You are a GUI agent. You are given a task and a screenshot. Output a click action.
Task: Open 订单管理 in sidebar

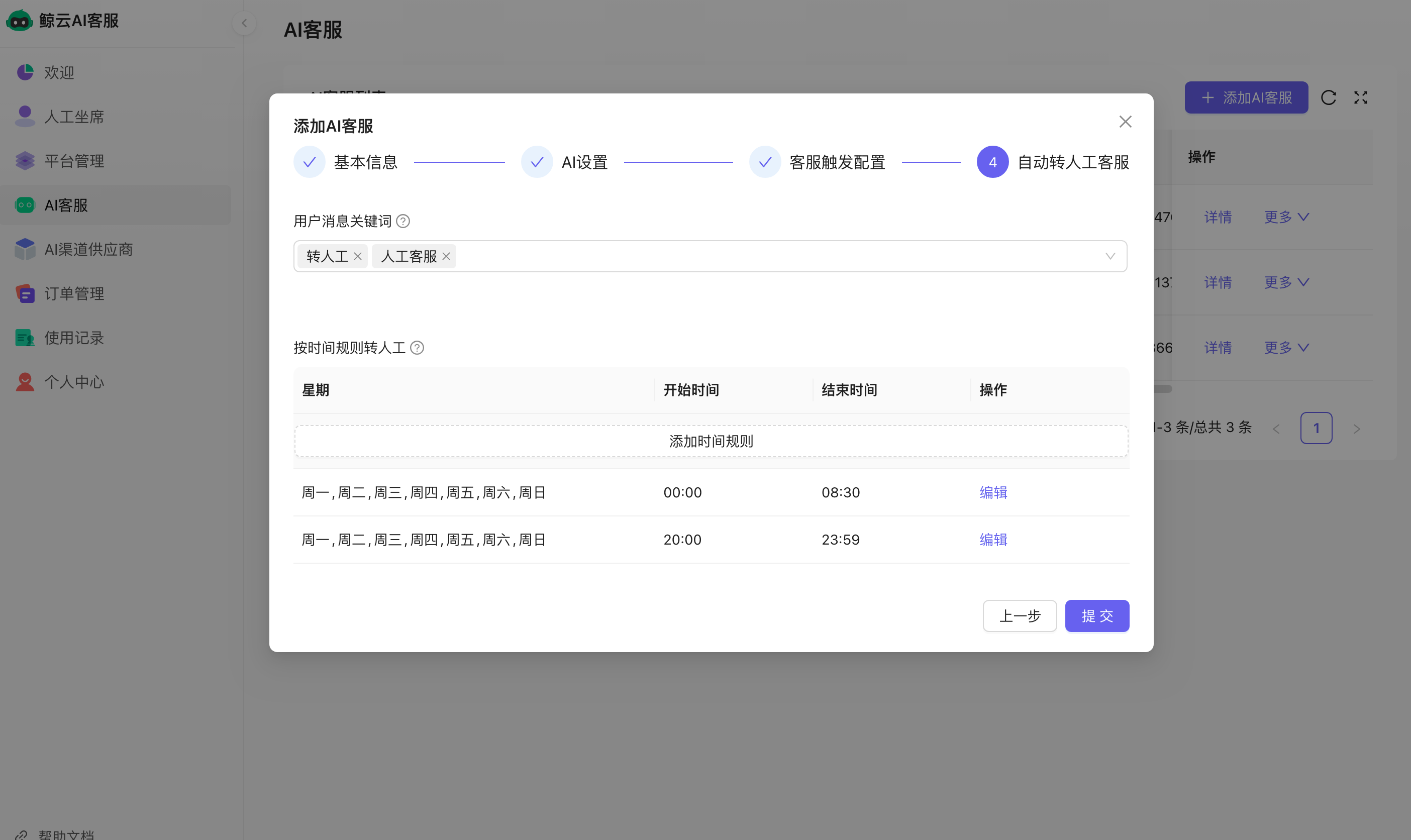click(x=73, y=294)
